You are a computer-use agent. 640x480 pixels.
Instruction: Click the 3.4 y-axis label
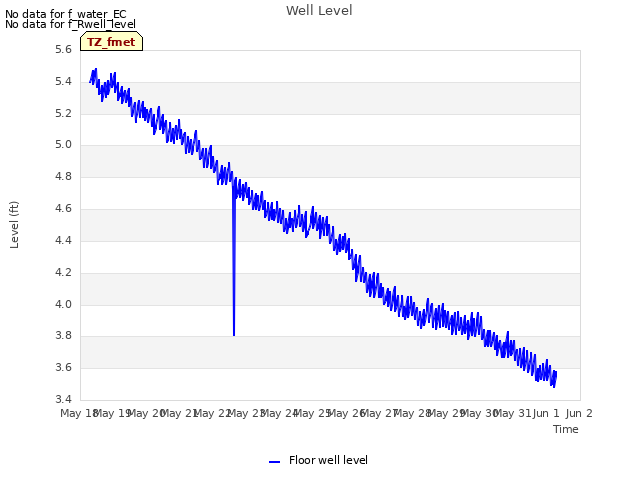63,399
